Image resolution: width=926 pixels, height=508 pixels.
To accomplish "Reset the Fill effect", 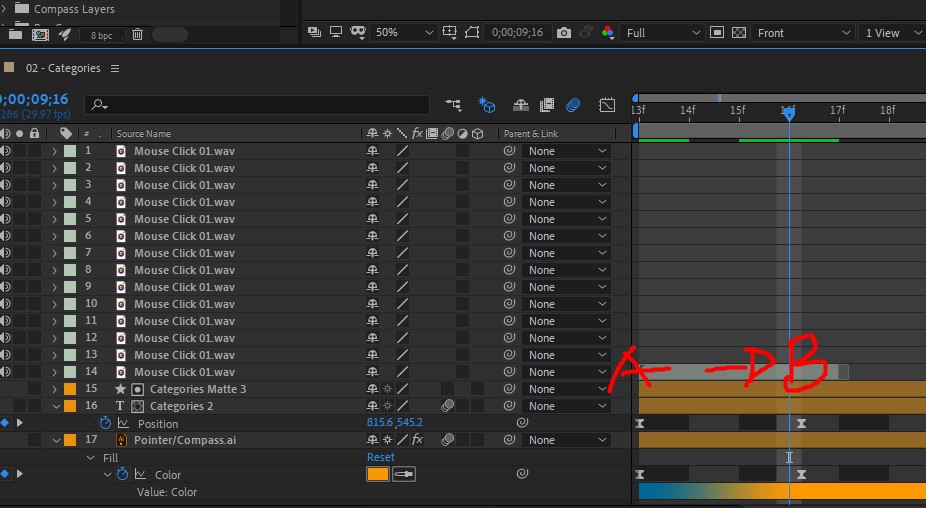I will click(380, 457).
